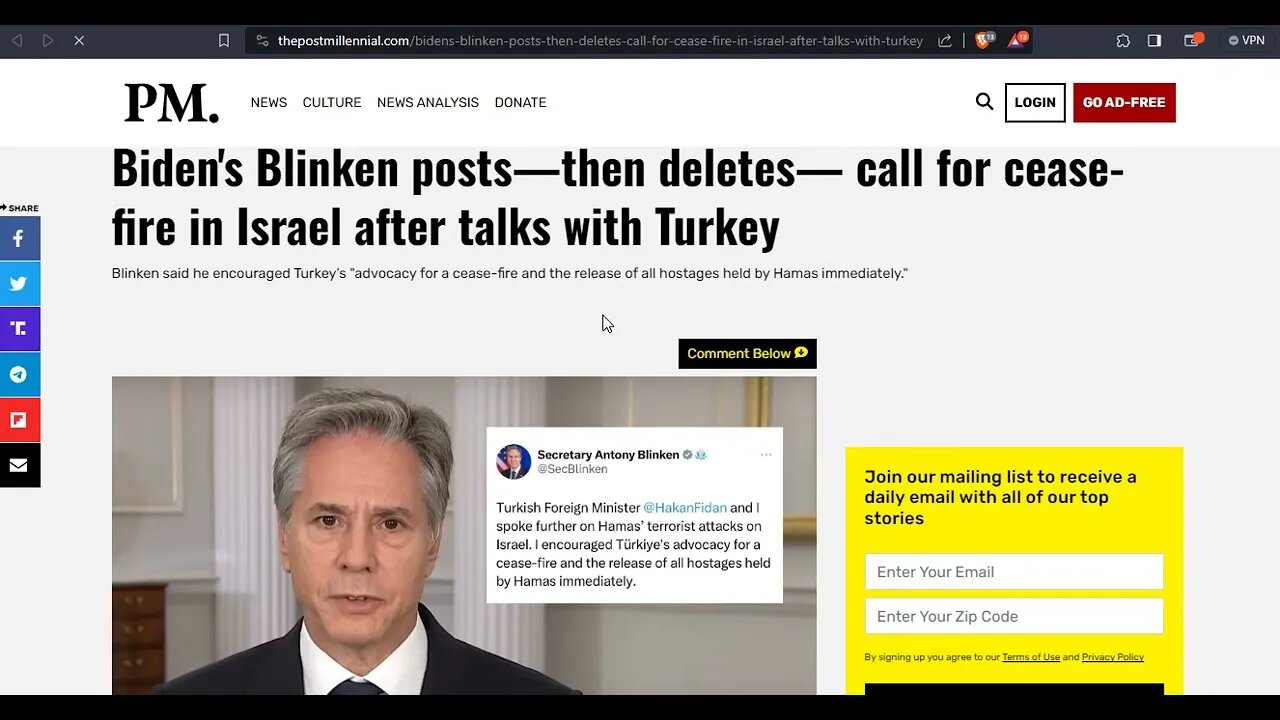Share article via Telegram icon
The height and width of the screenshot is (720, 1280).
[19, 375]
